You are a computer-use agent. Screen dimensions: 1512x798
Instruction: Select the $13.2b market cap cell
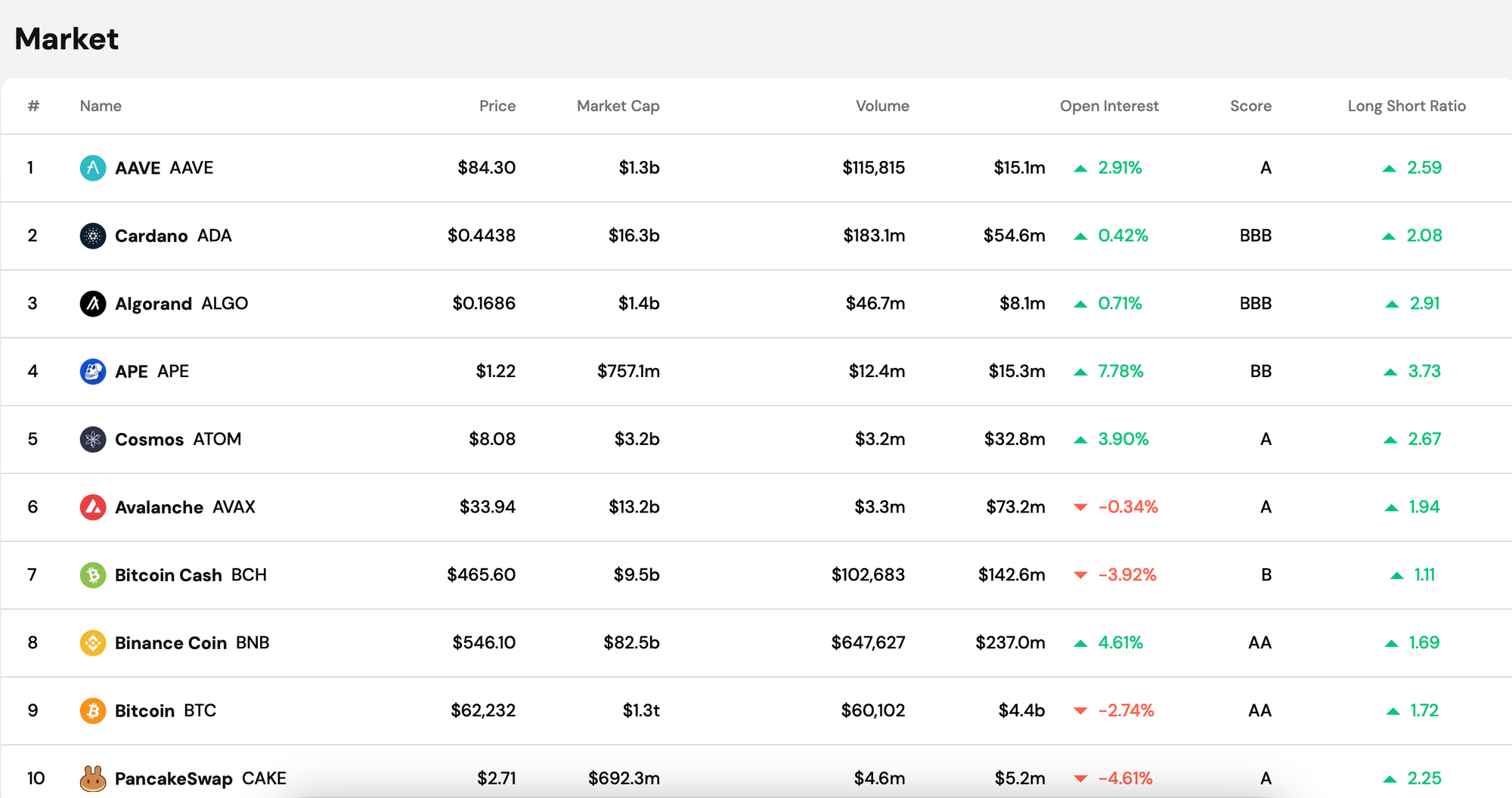[x=634, y=507]
